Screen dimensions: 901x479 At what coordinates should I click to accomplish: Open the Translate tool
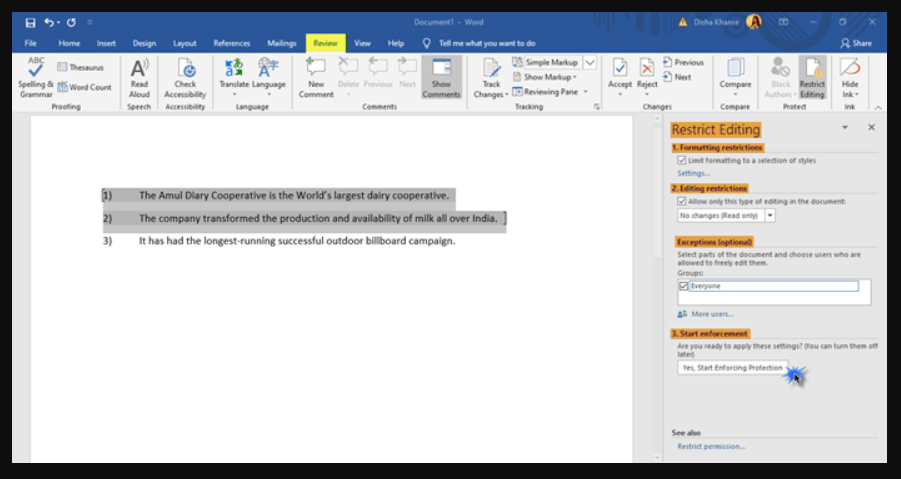coord(234,77)
